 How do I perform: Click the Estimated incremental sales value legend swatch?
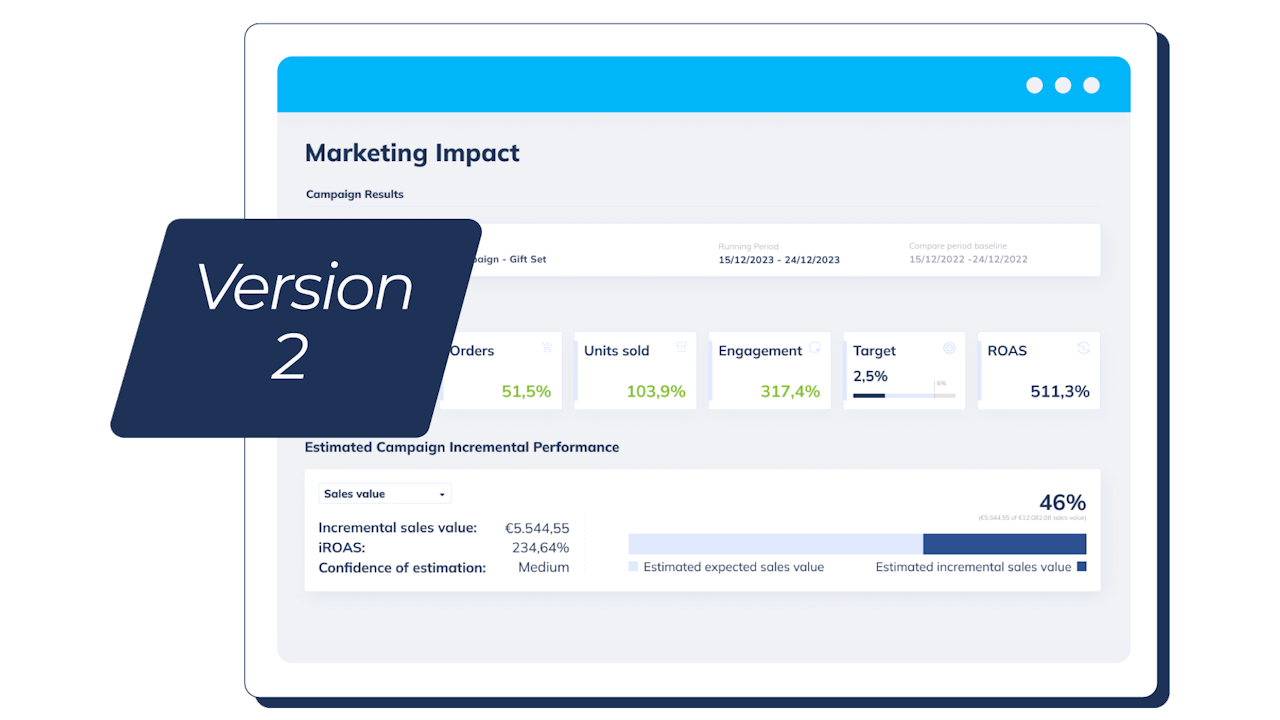click(x=1082, y=567)
